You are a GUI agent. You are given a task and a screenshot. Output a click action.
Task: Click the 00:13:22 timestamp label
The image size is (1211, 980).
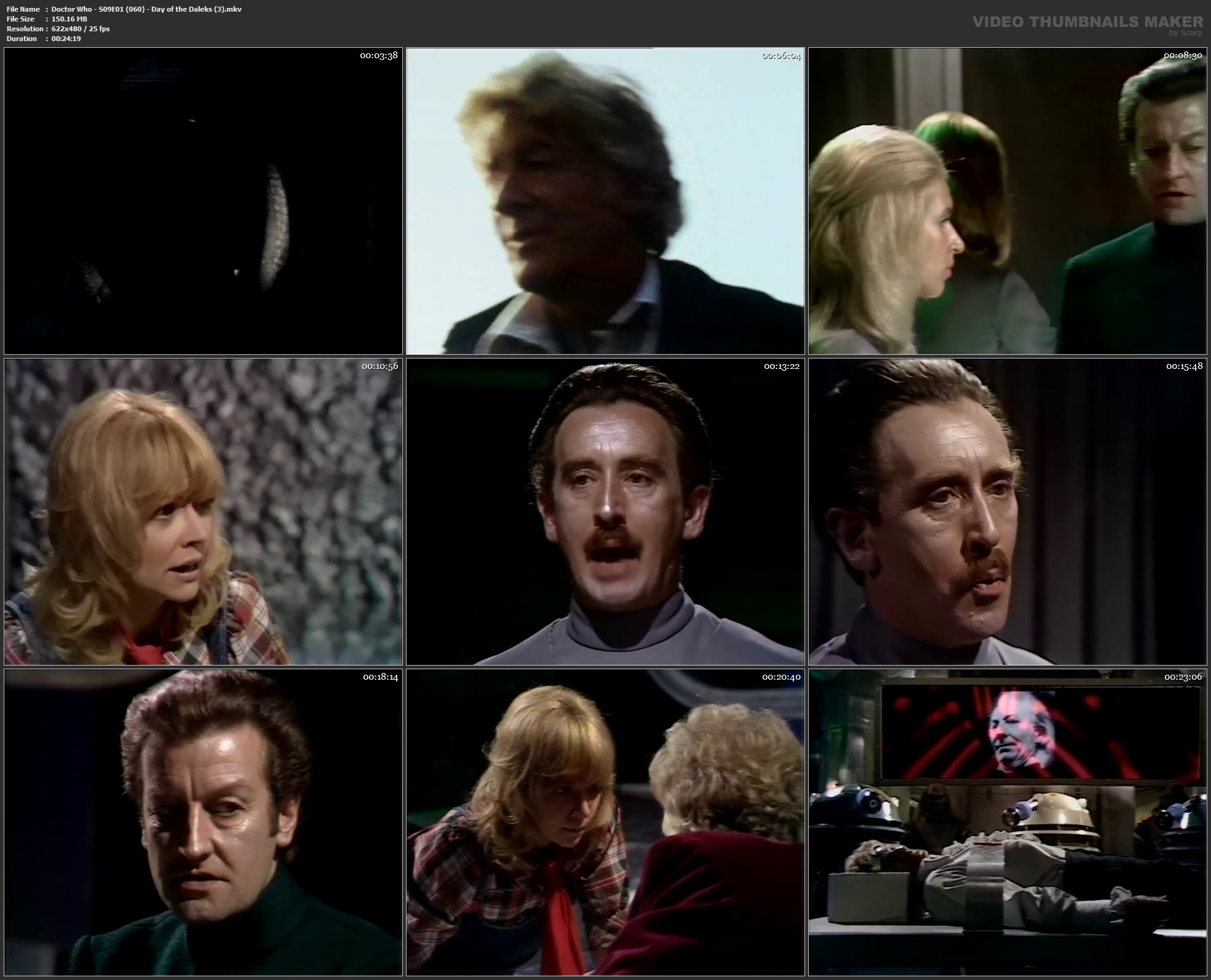[x=781, y=367]
